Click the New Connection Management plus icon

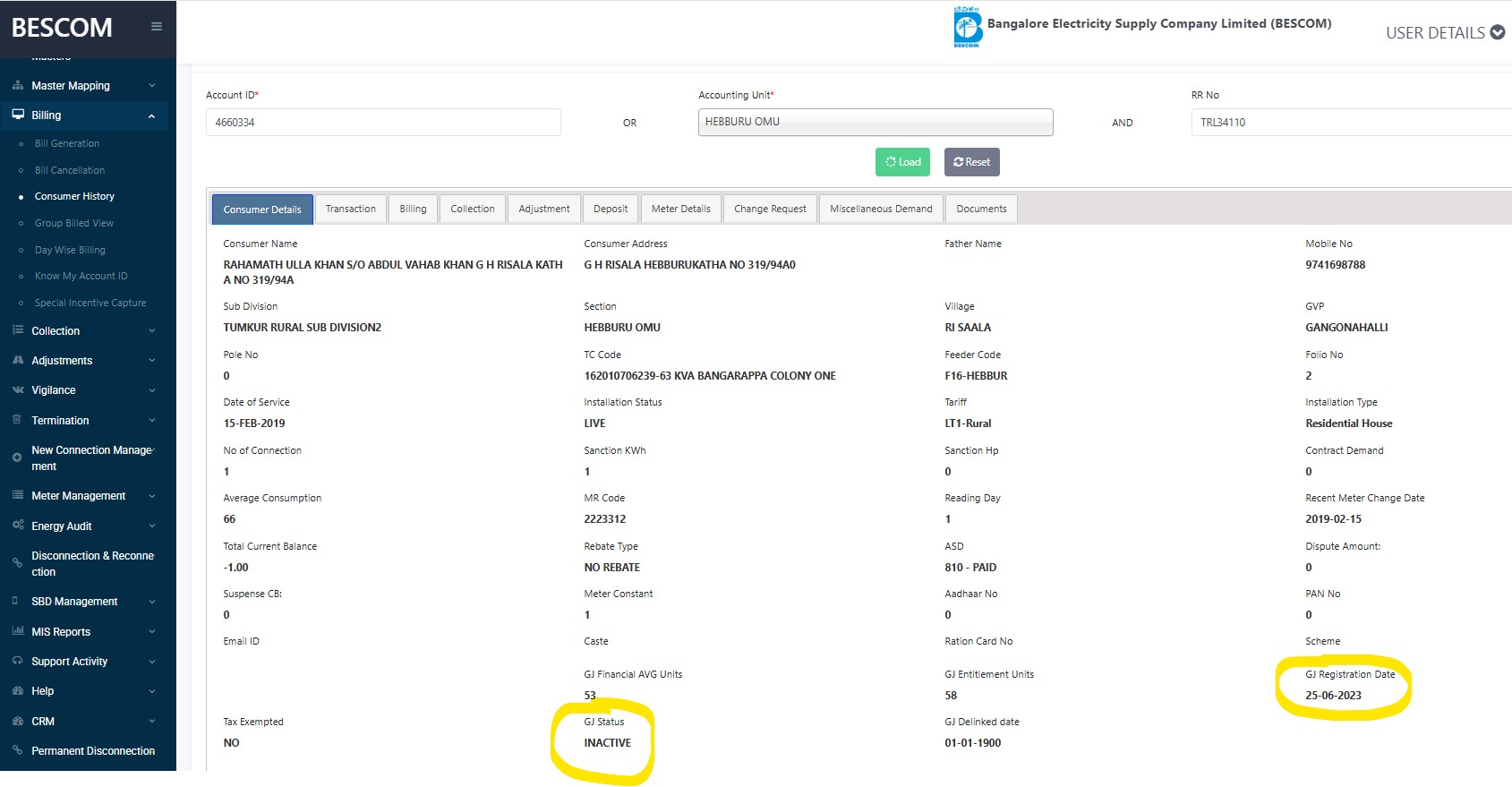[x=17, y=458]
